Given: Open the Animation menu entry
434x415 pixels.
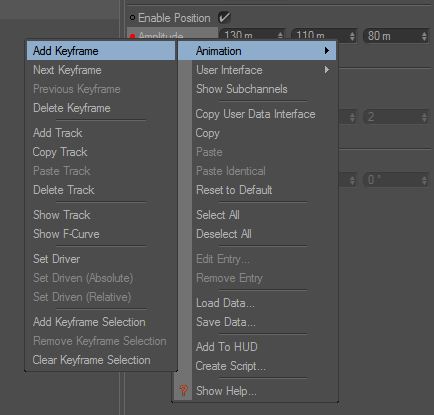Looking at the screenshot, I should pos(257,51).
